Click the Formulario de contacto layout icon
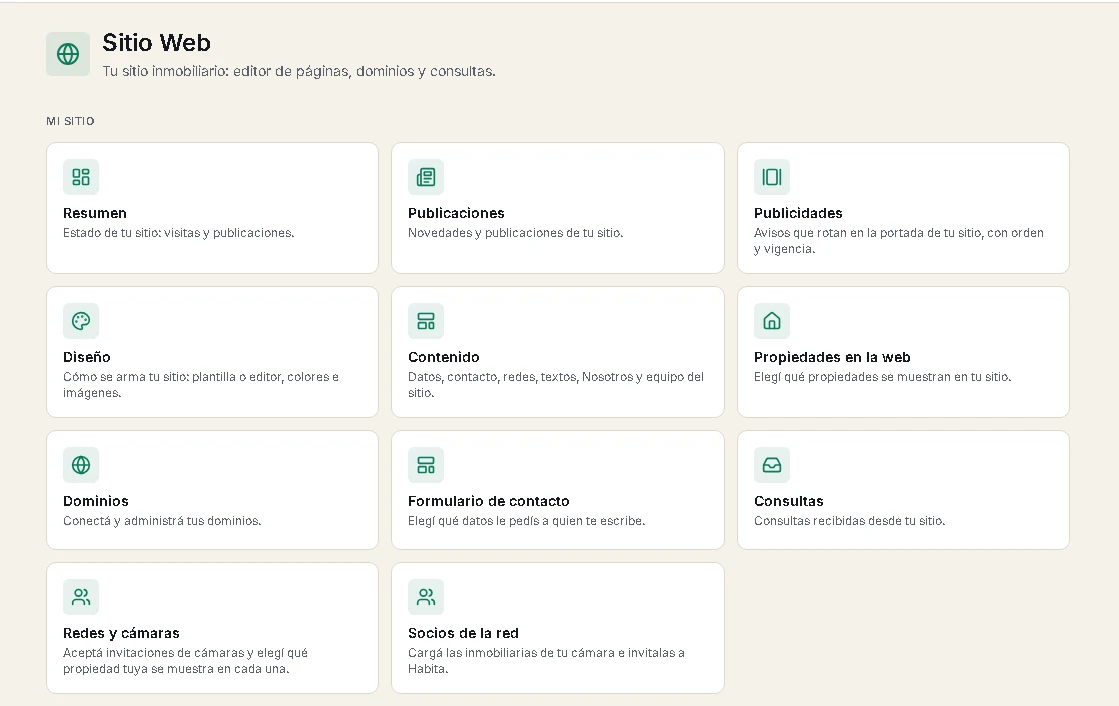Viewport: 1119px width, 706px height. point(426,465)
